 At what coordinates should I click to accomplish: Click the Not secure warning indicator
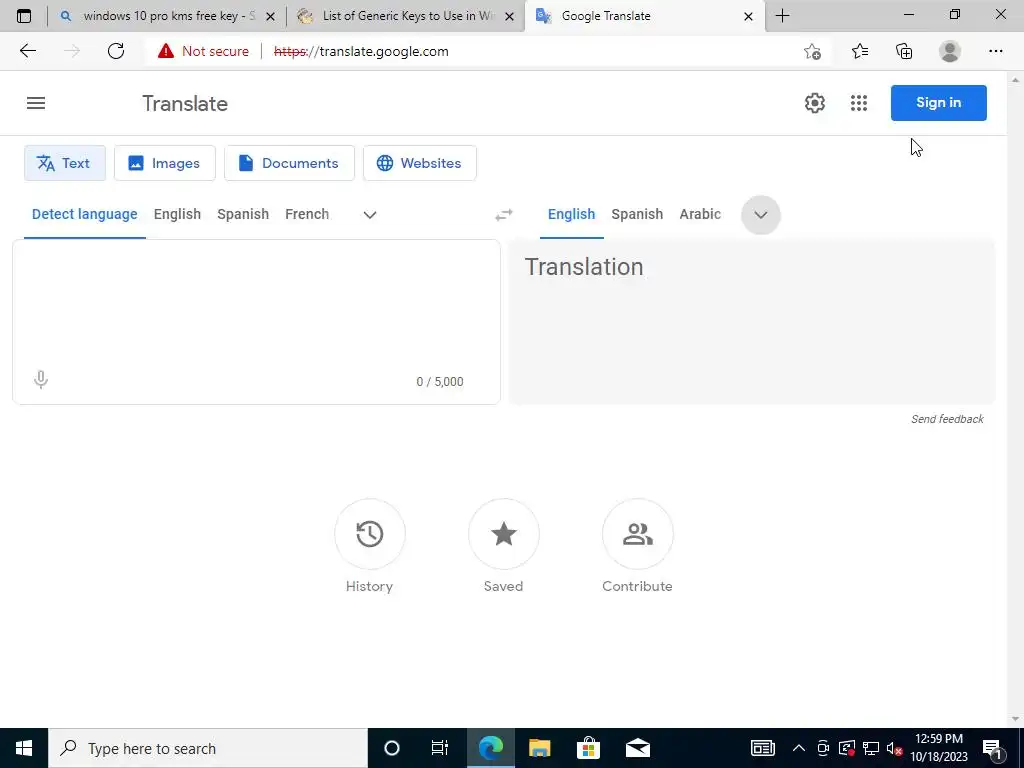coord(204,51)
